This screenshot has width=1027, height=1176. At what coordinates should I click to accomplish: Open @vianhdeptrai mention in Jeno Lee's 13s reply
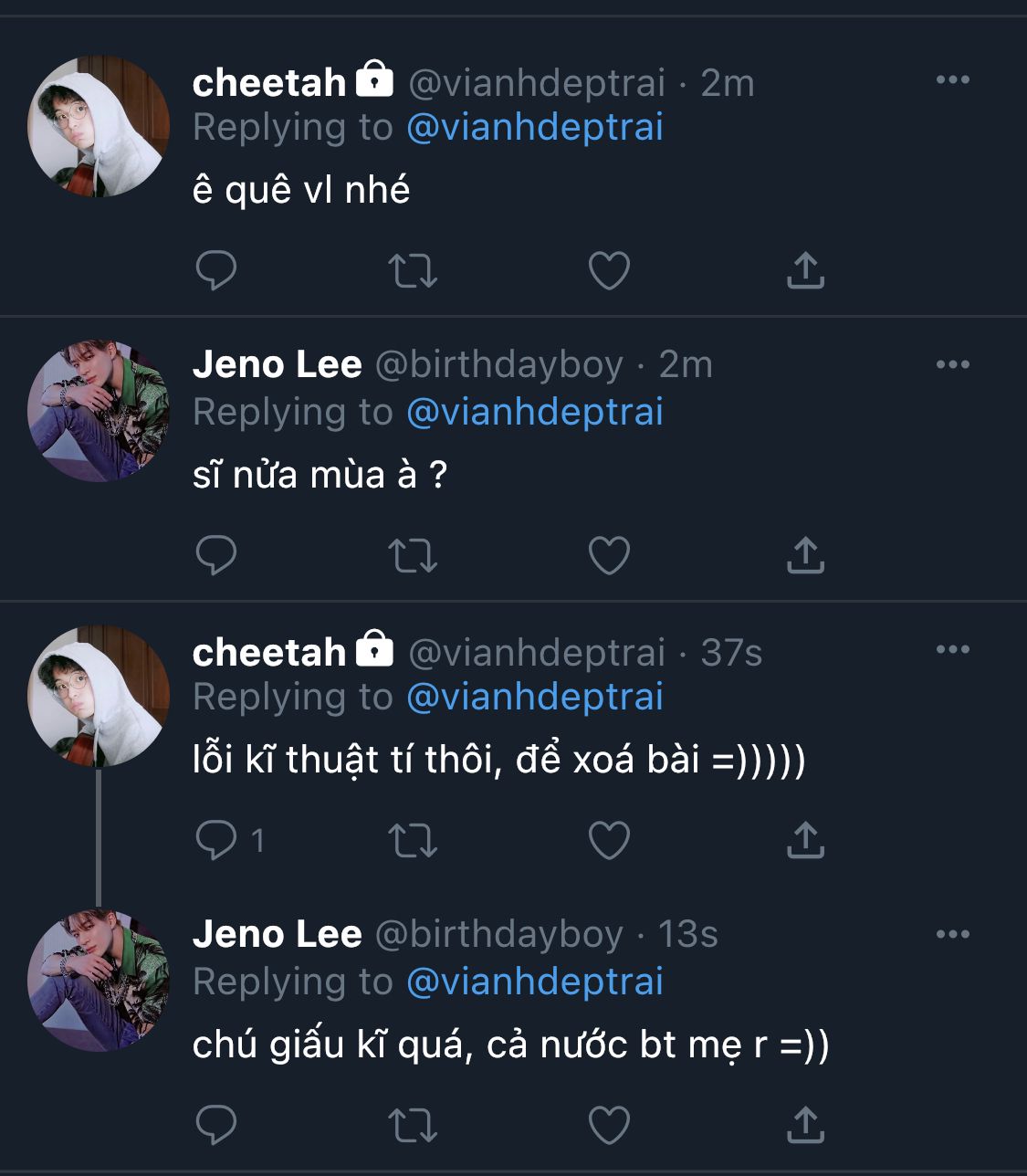[534, 982]
